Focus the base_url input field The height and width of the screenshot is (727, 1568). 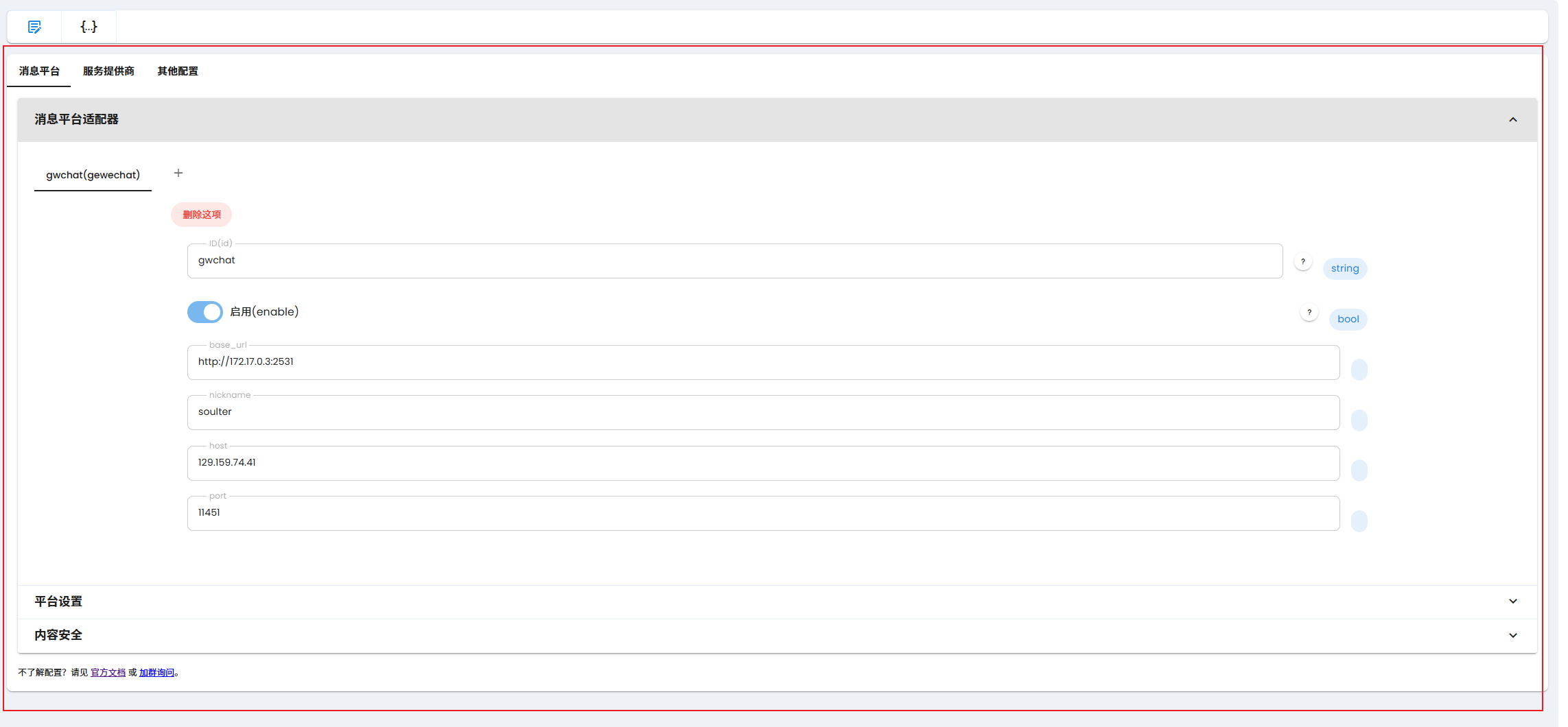(763, 362)
